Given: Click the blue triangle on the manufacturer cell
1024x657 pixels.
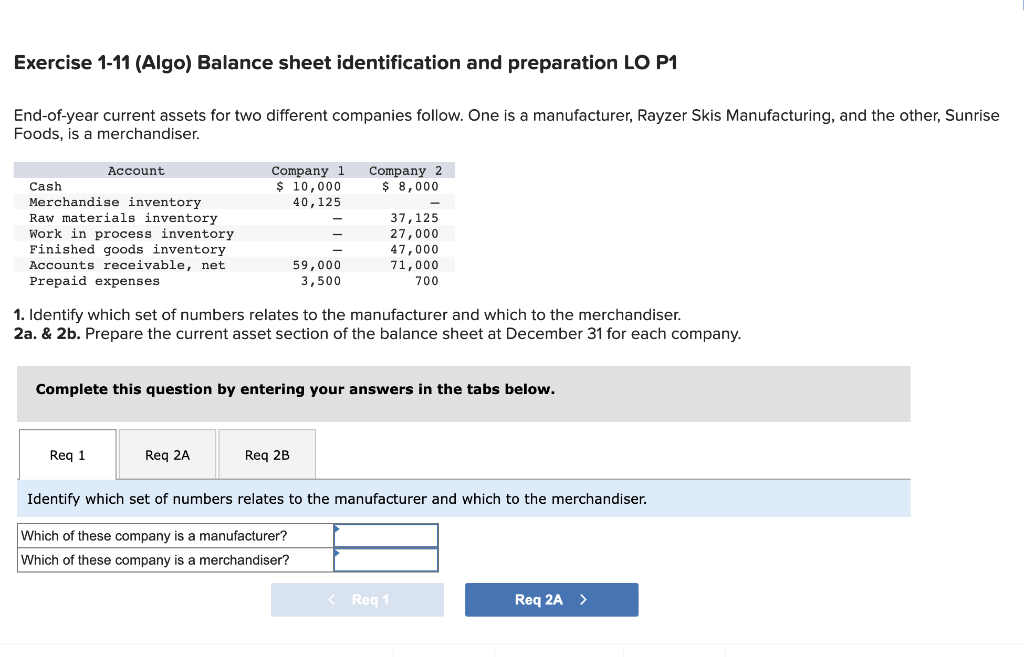Looking at the screenshot, I should point(340,530).
